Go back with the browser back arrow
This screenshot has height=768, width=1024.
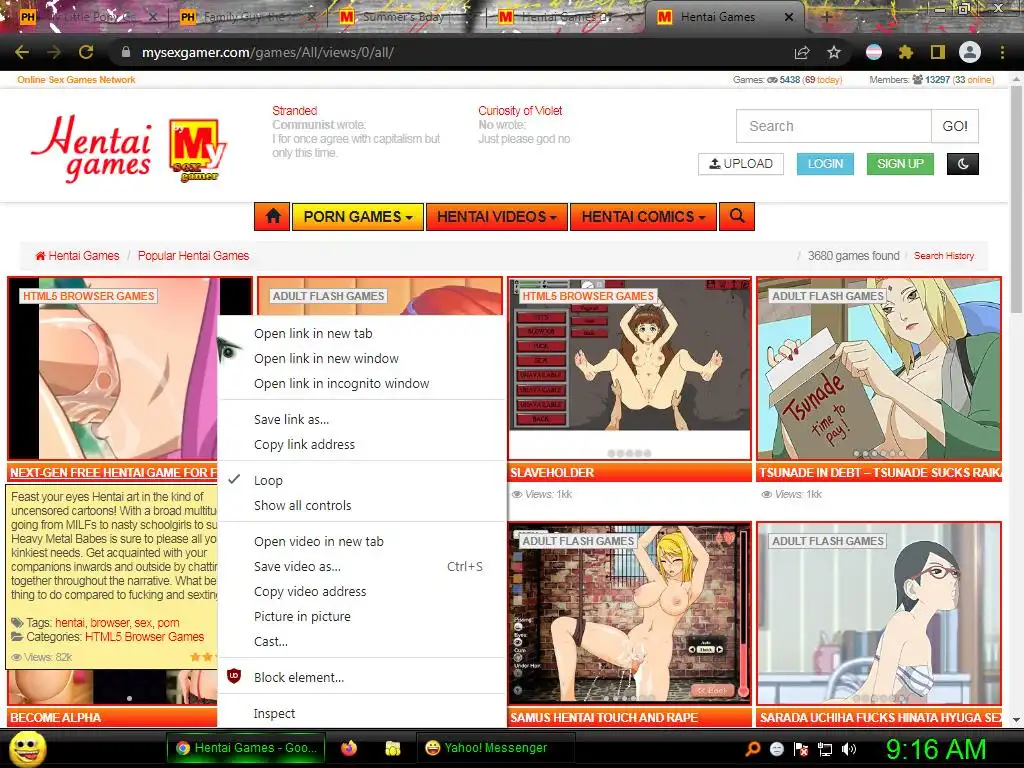(x=22, y=52)
